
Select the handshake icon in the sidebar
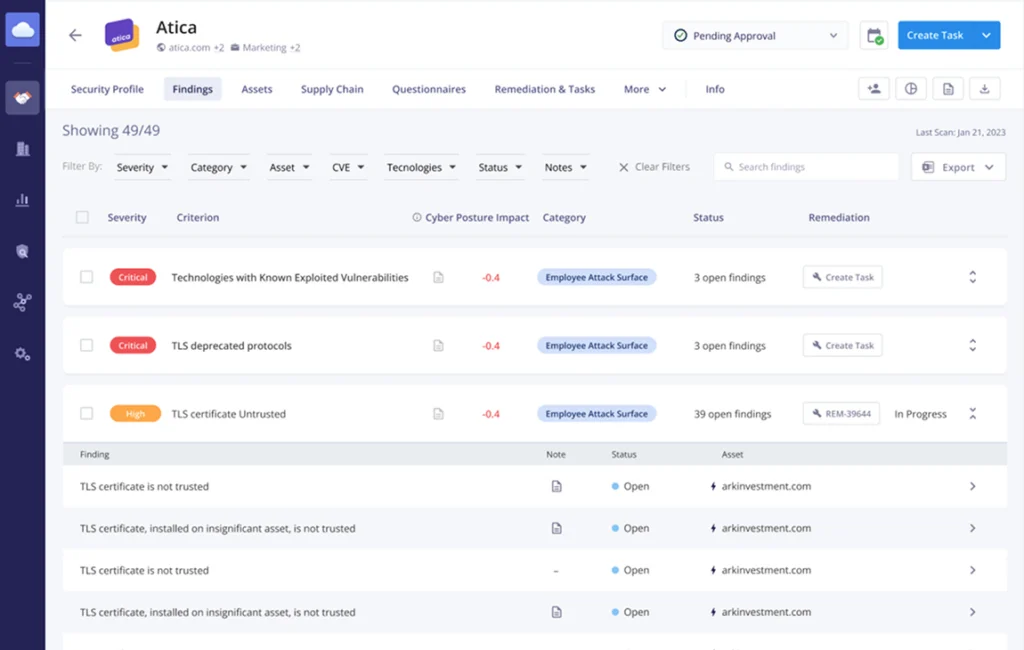pos(22,97)
